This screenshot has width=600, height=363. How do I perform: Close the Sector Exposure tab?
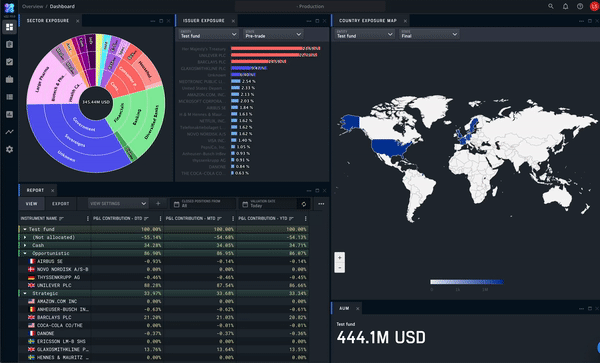tap(78, 21)
